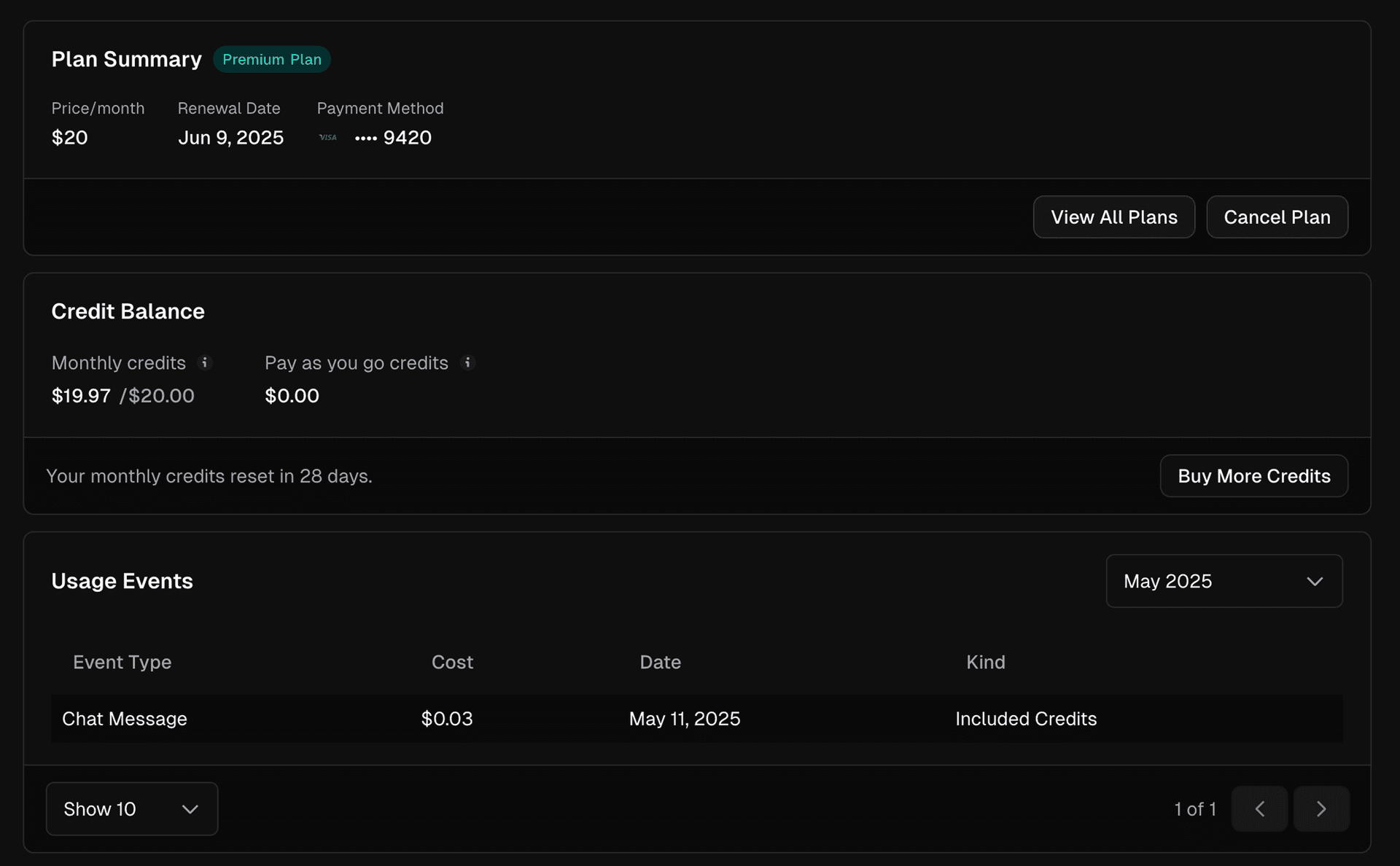This screenshot has height=866, width=1400.
Task: Switch to the Usage Events section header
Action: coord(122,581)
